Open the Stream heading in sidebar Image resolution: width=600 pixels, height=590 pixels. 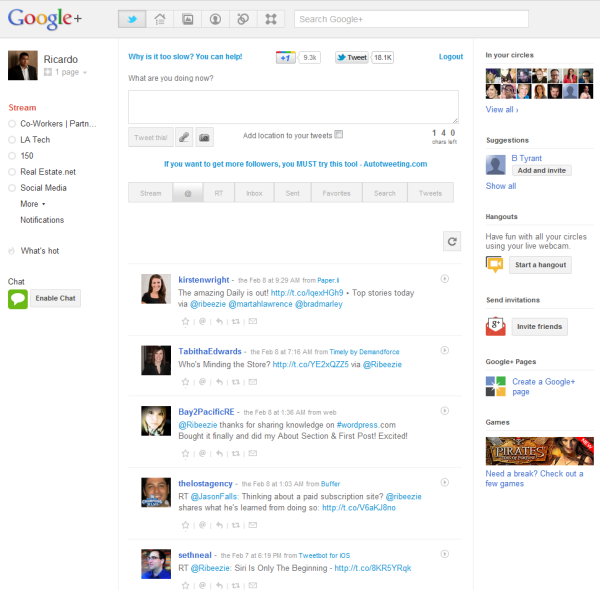pyautogui.click(x=22, y=108)
